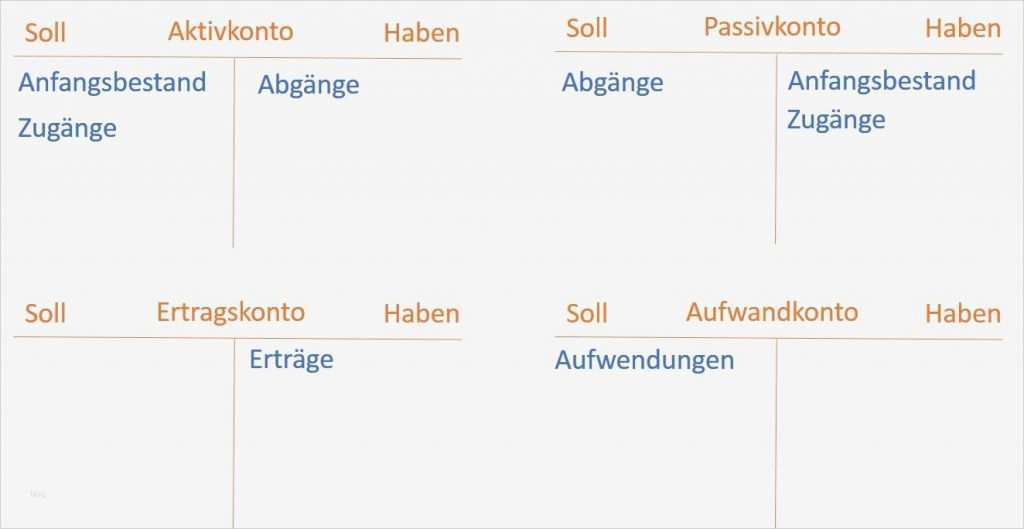Viewport: 1024px width, 529px height.
Task: Click Anfangsbestand entry in the Aktivkonto
Action: point(112,82)
